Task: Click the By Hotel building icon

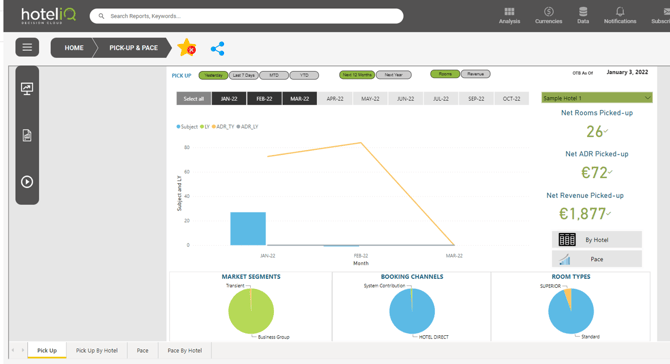Action: point(567,240)
